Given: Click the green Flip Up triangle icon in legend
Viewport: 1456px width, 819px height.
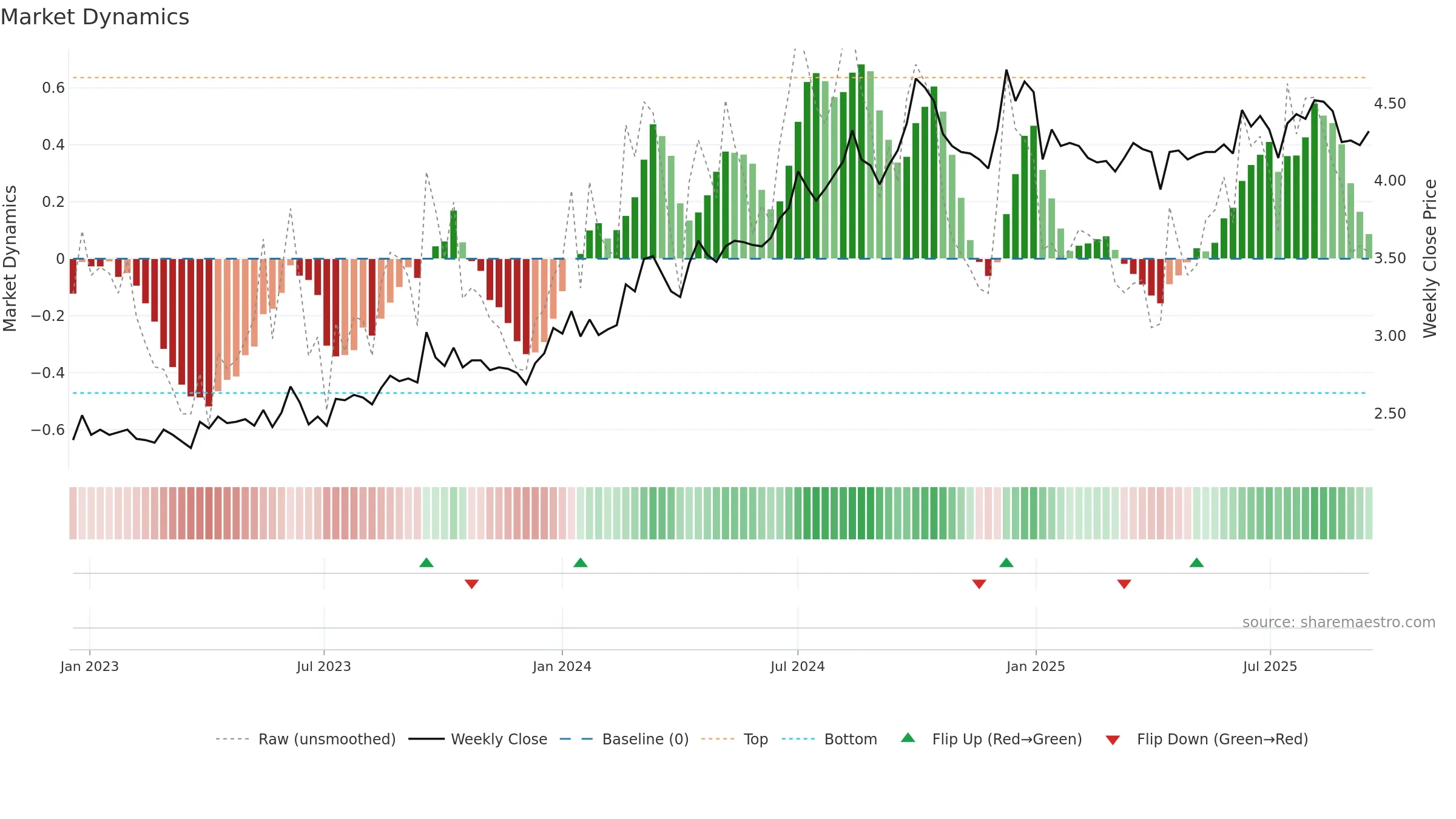Looking at the screenshot, I should (x=908, y=738).
